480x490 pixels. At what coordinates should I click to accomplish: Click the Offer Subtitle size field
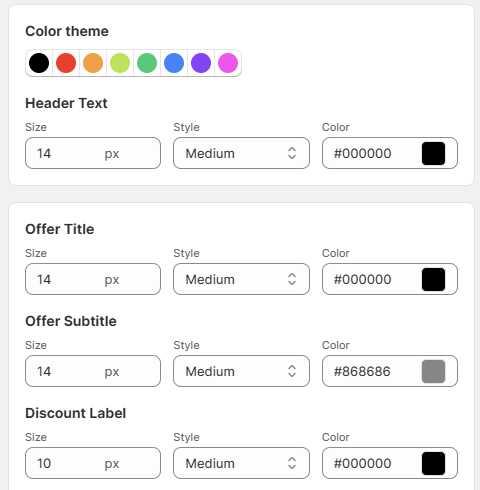click(x=93, y=371)
